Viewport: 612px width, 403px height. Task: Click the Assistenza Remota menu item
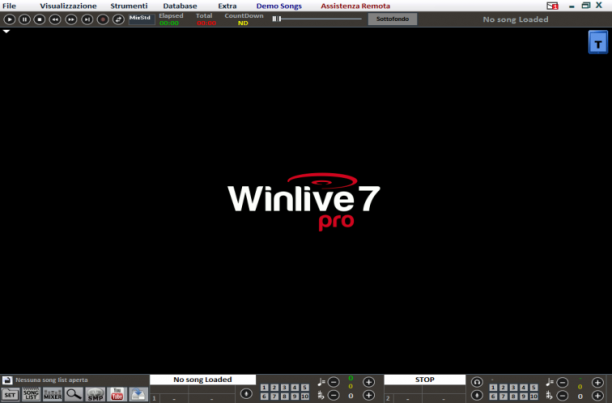[355, 6]
